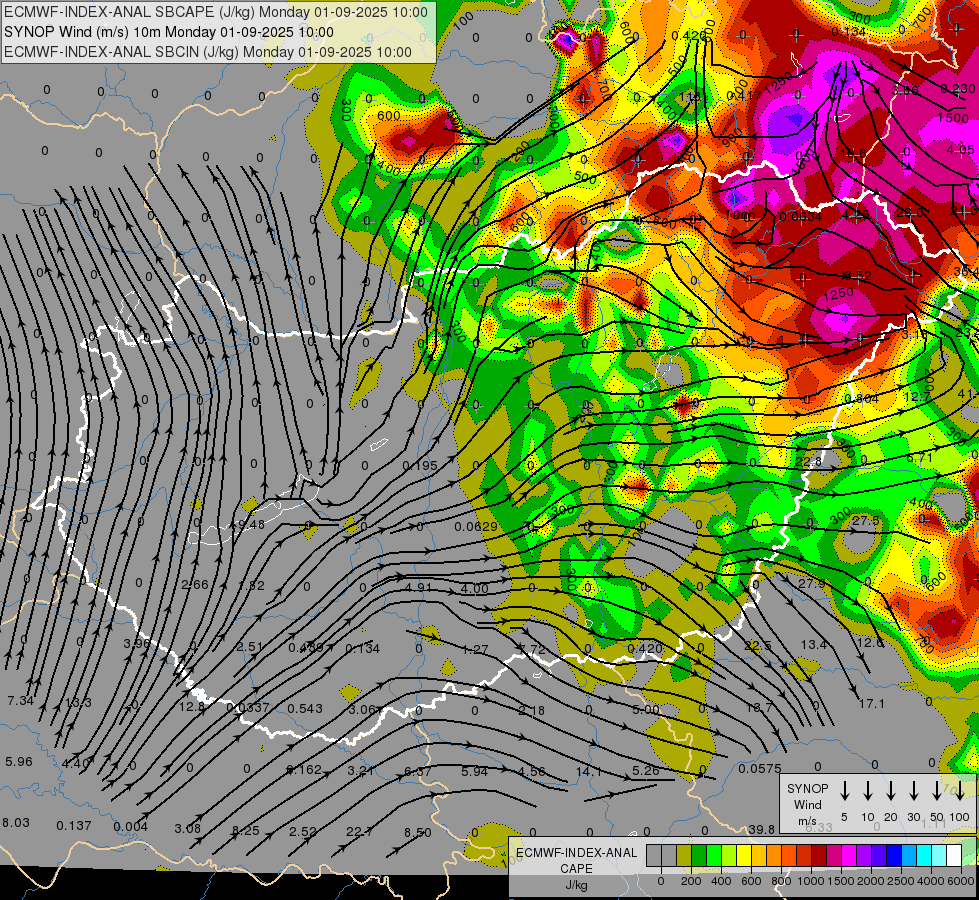
Task: Click the 22.7 value on the map
Action: tap(360, 832)
